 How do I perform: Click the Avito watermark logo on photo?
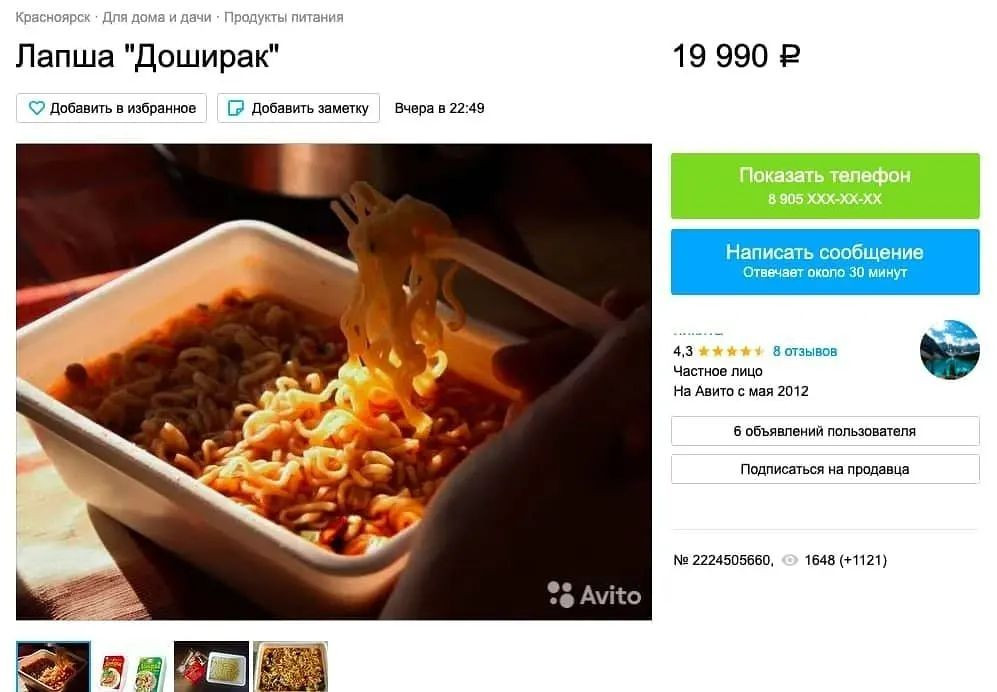tap(594, 595)
